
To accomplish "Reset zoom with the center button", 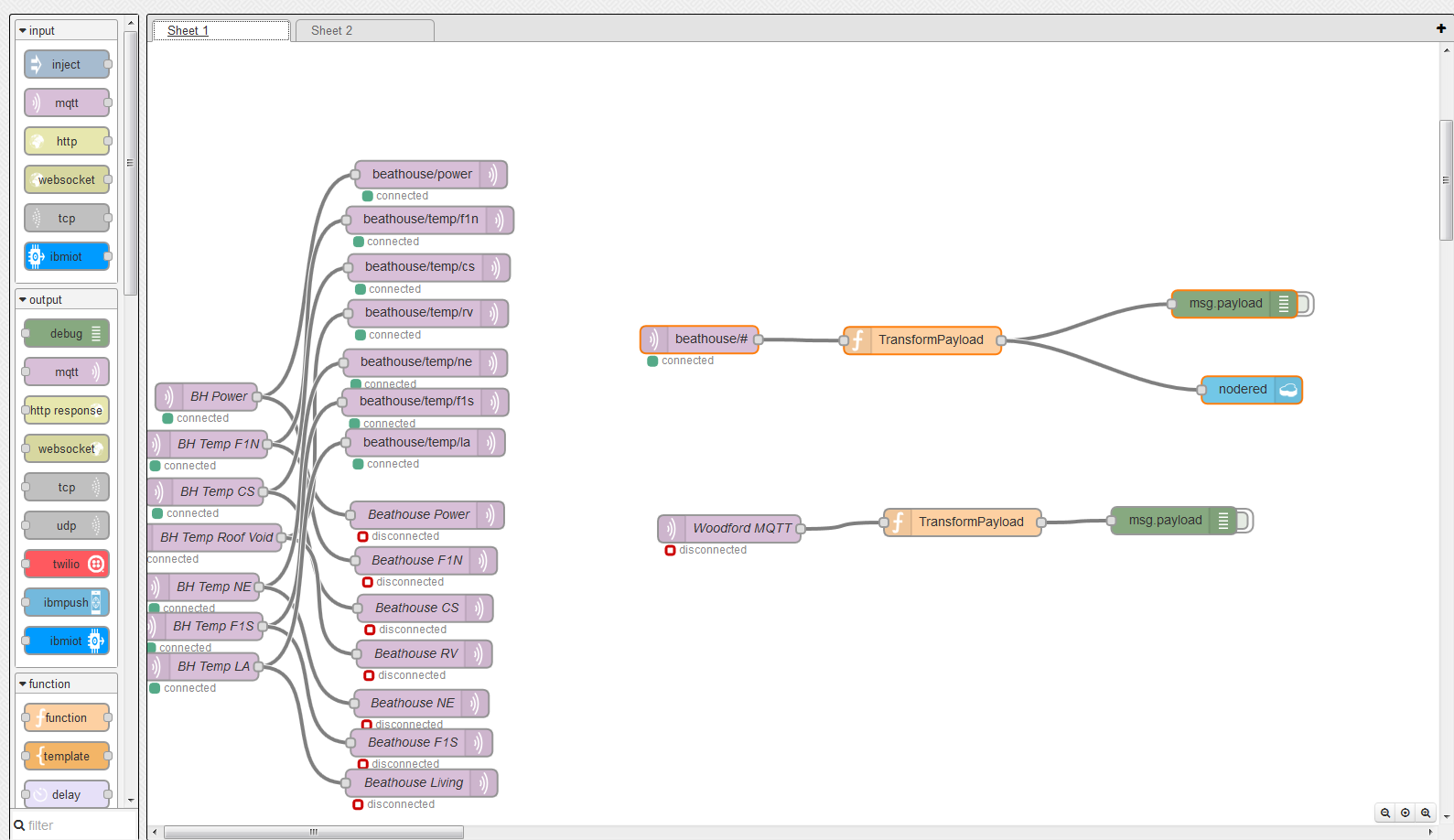I will 1406,813.
